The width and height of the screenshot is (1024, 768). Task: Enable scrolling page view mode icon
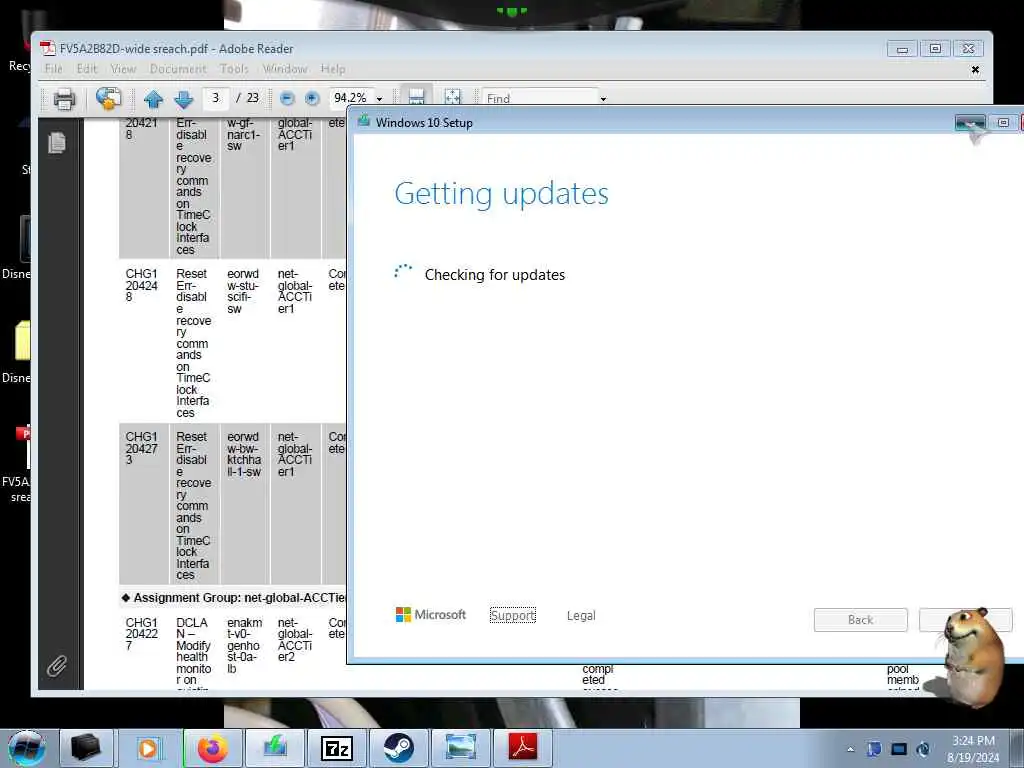click(416, 97)
